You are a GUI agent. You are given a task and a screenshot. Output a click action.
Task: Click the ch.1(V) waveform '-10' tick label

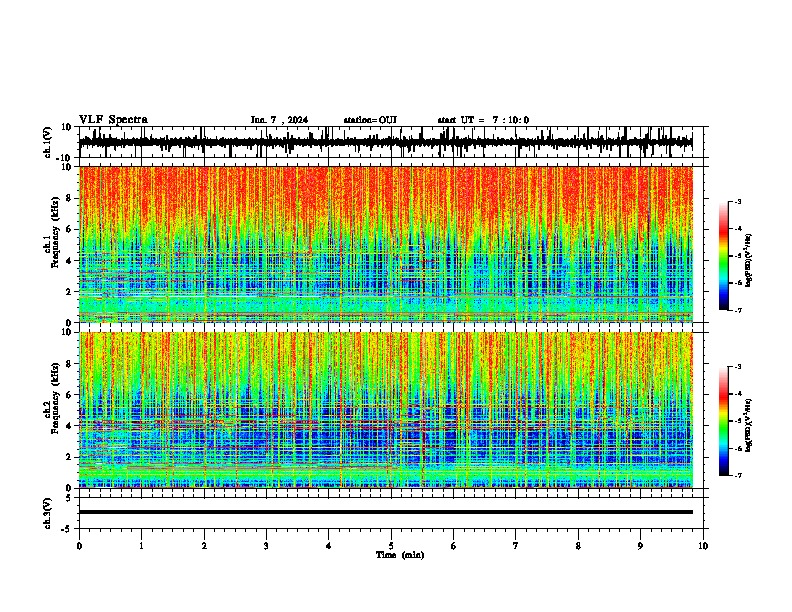point(65,157)
